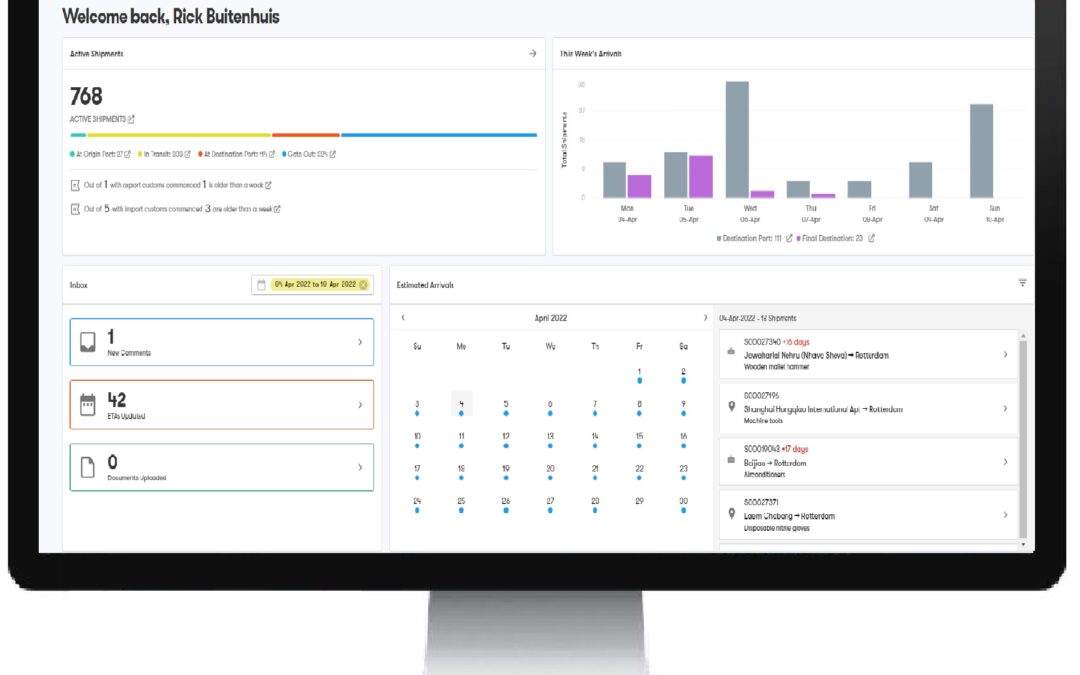Click the Disposable nitrile gloves description

tap(776, 528)
